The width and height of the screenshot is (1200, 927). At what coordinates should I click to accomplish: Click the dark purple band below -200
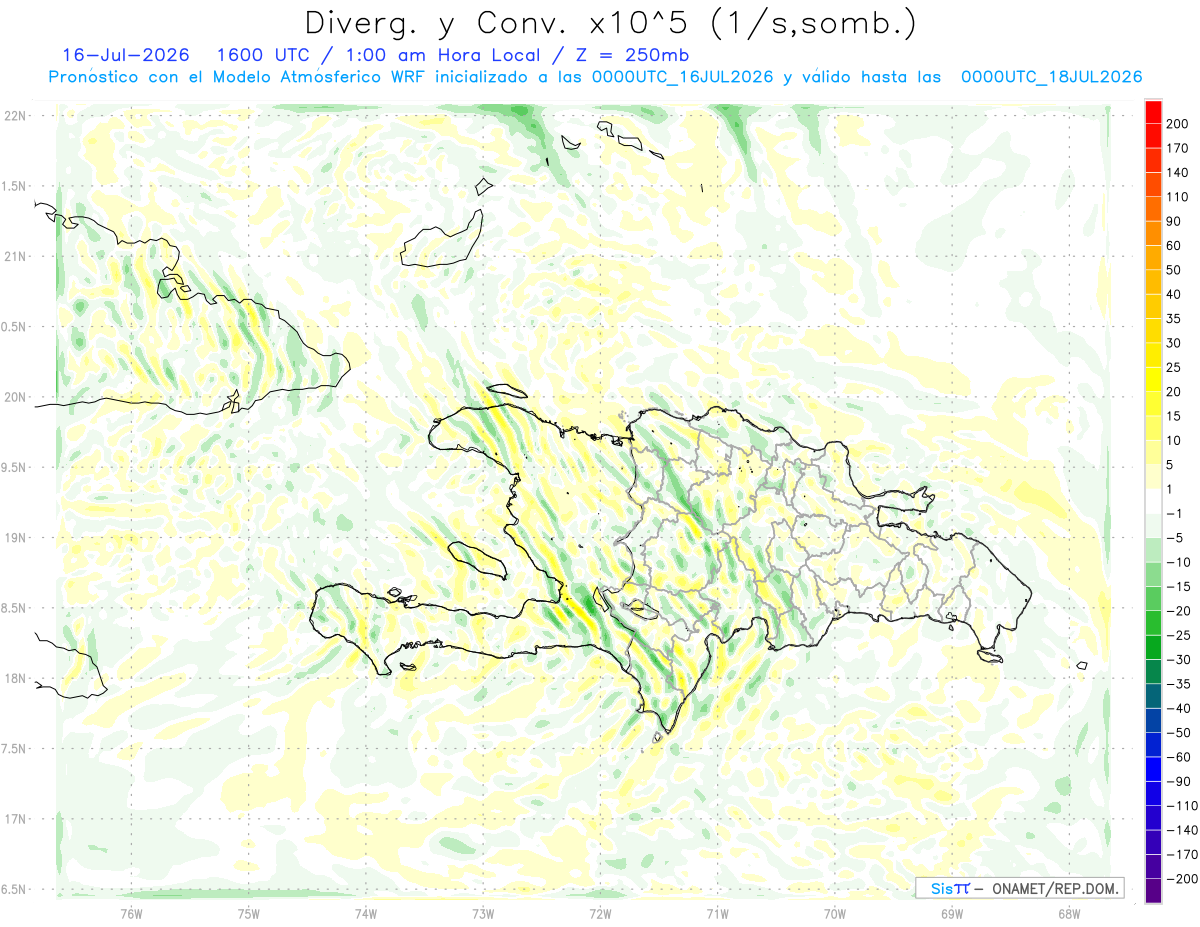tap(1153, 891)
